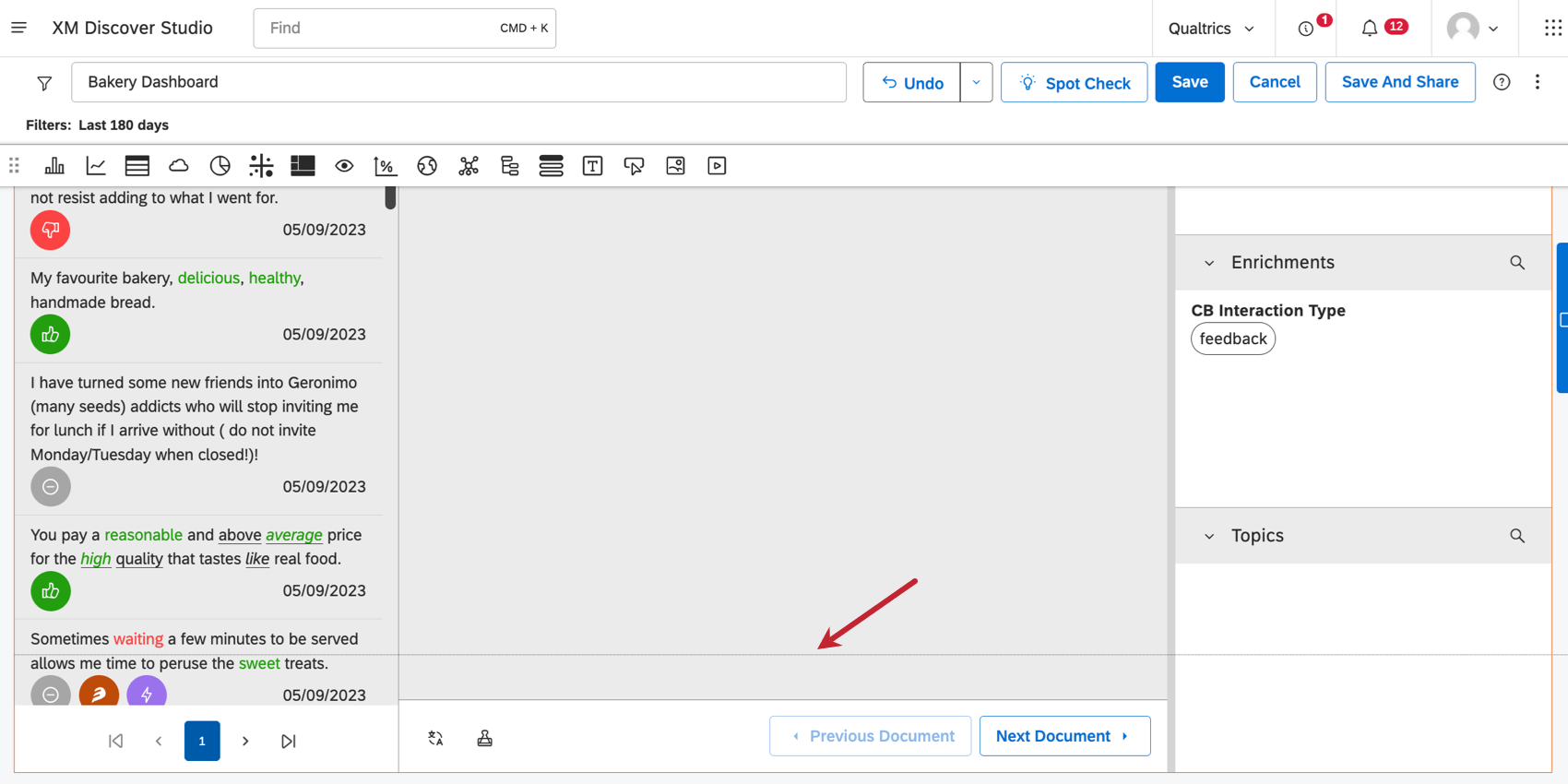Click the Next Document button
The image size is (1568, 784).
(x=1064, y=736)
